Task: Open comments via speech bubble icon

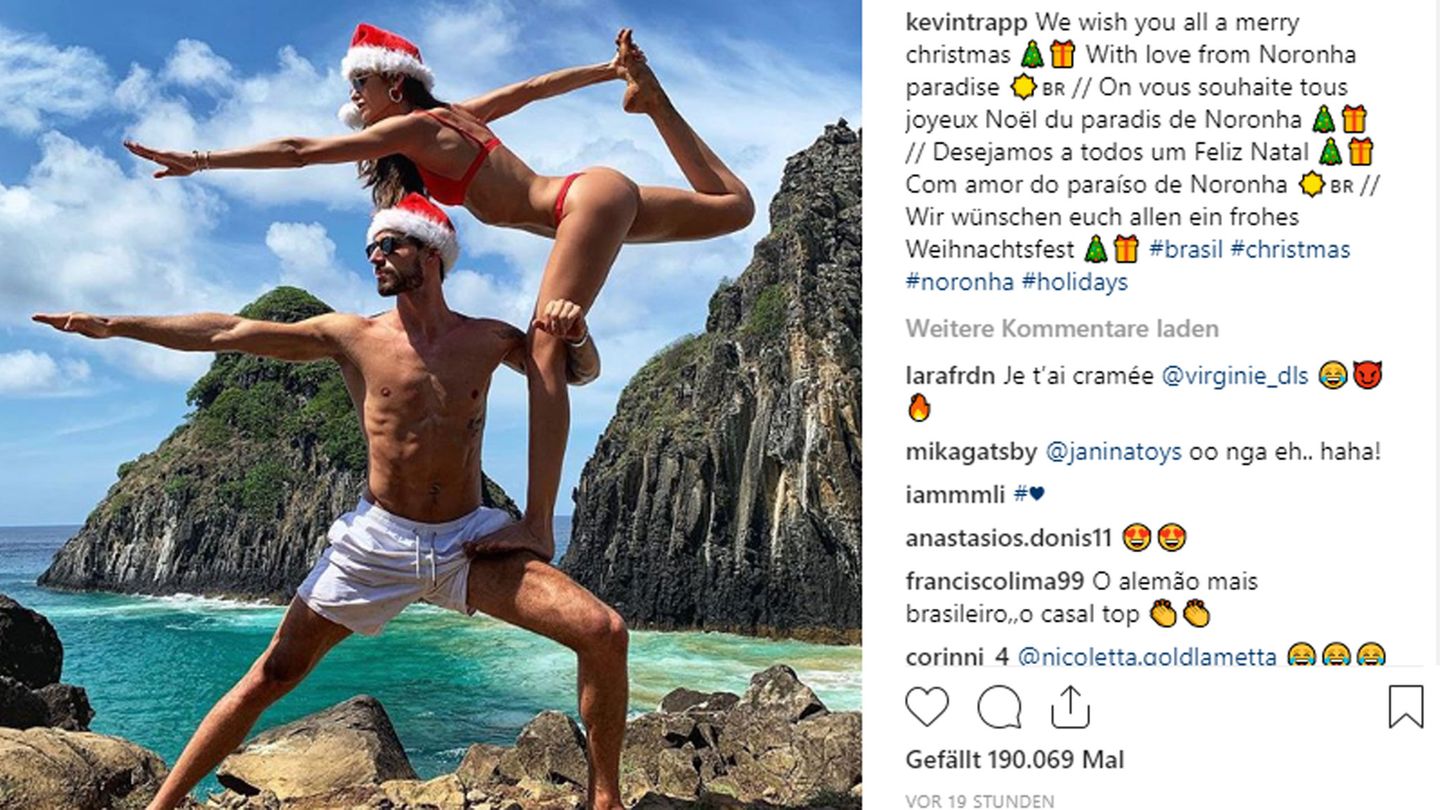Action: (x=999, y=707)
